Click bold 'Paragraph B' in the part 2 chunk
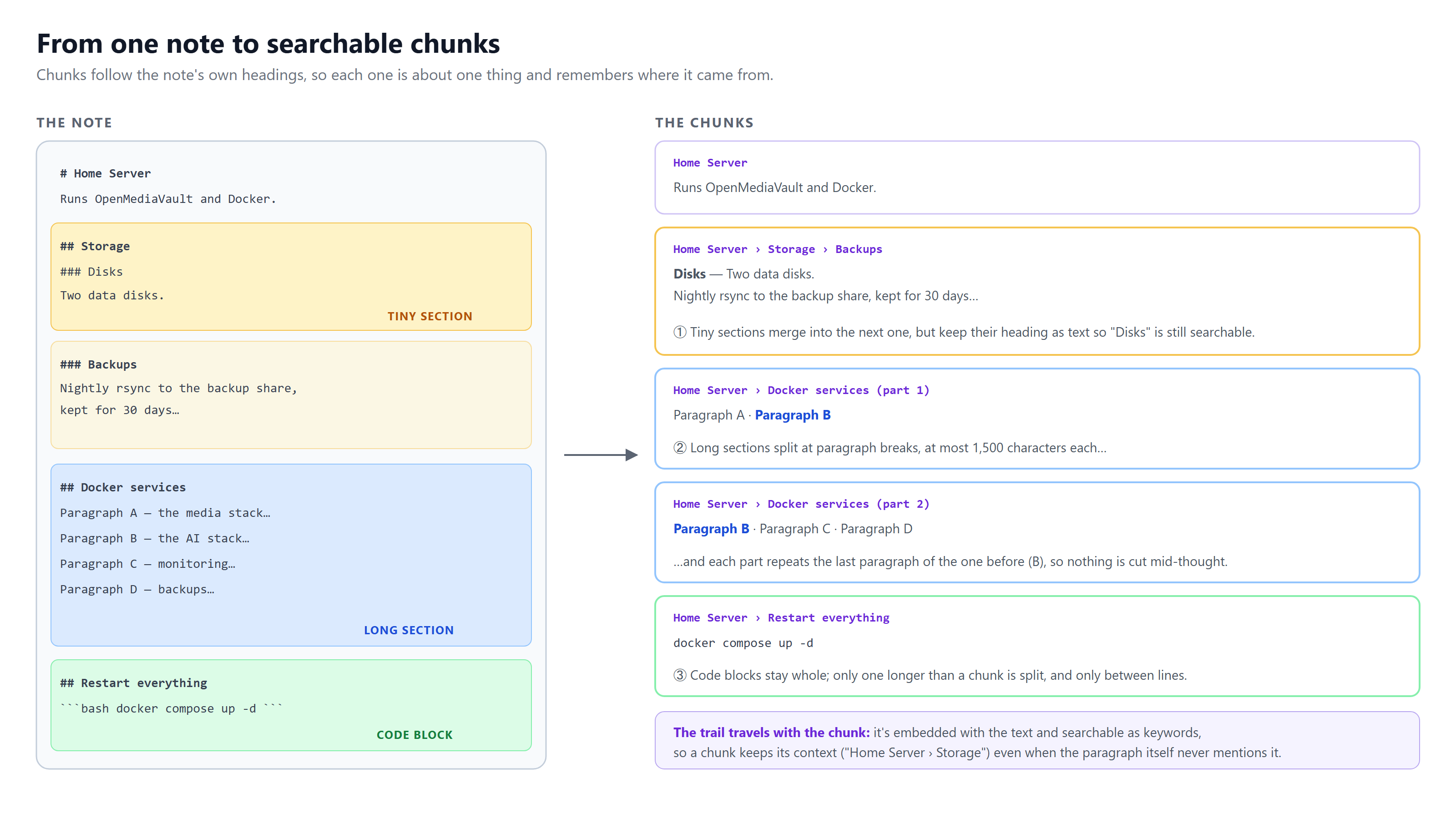The height and width of the screenshot is (819, 1456). [x=711, y=528]
